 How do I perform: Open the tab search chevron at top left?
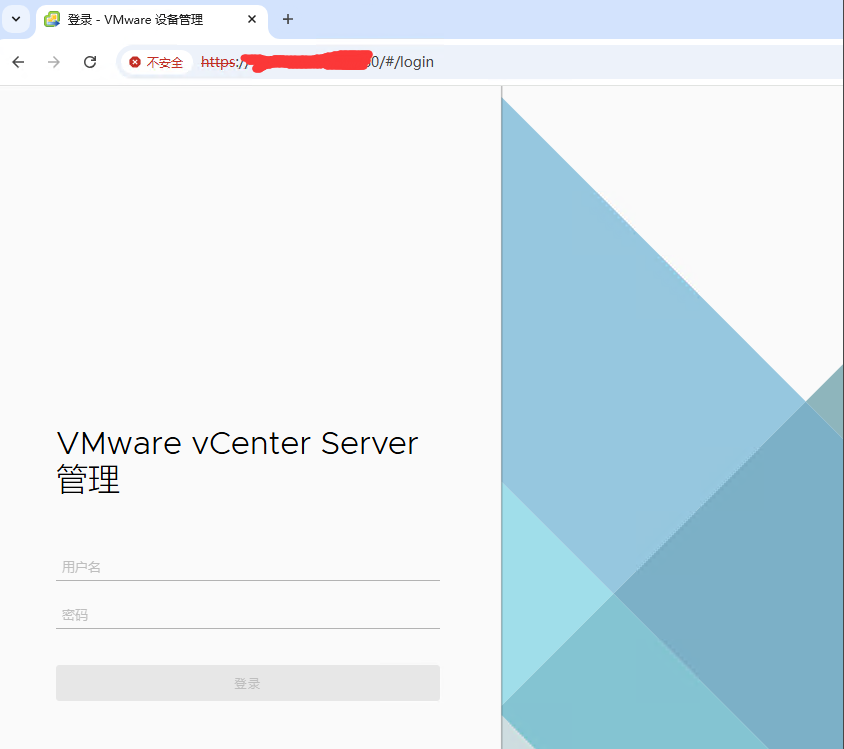click(14, 19)
